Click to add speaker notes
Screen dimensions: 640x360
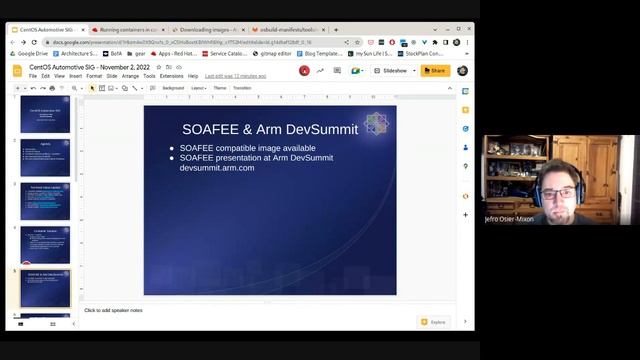[x=113, y=310]
